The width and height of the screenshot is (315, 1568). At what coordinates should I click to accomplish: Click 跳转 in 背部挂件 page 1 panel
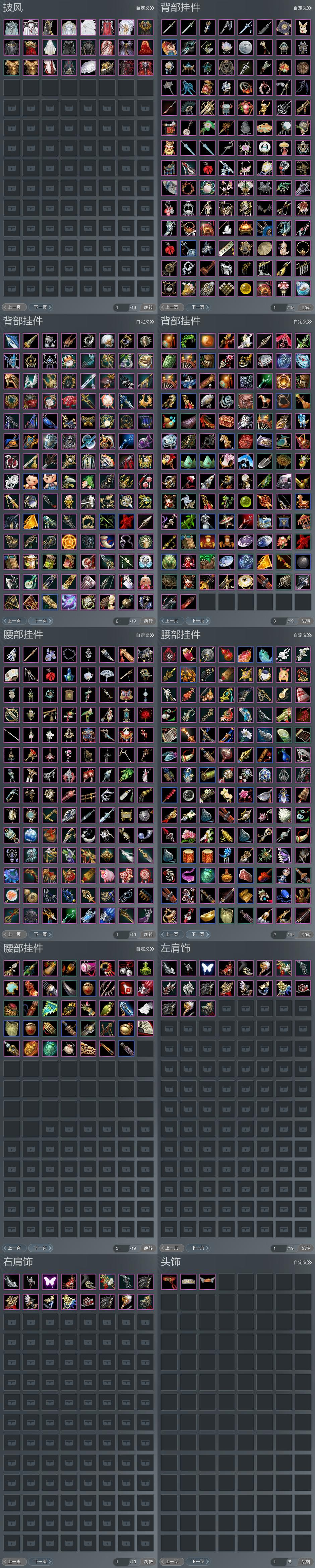[x=305, y=307]
